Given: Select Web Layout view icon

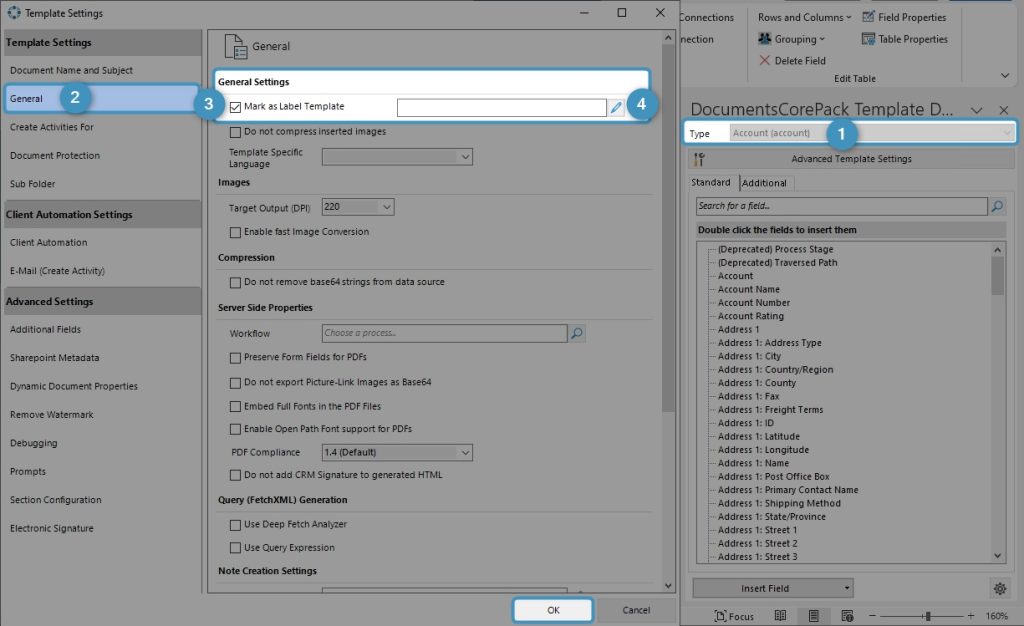Looking at the screenshot, I should coord(847,616).
